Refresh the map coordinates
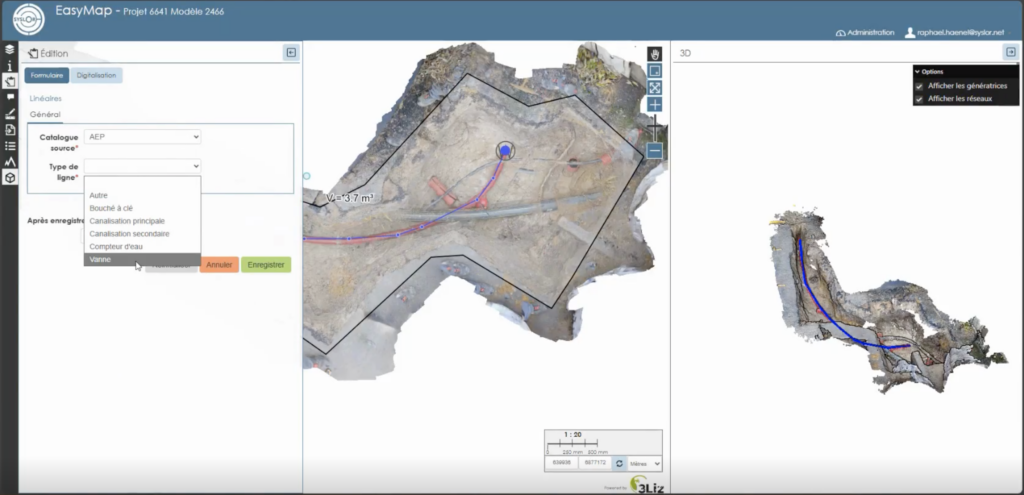1024x495 pixels. tap(619, 464)
